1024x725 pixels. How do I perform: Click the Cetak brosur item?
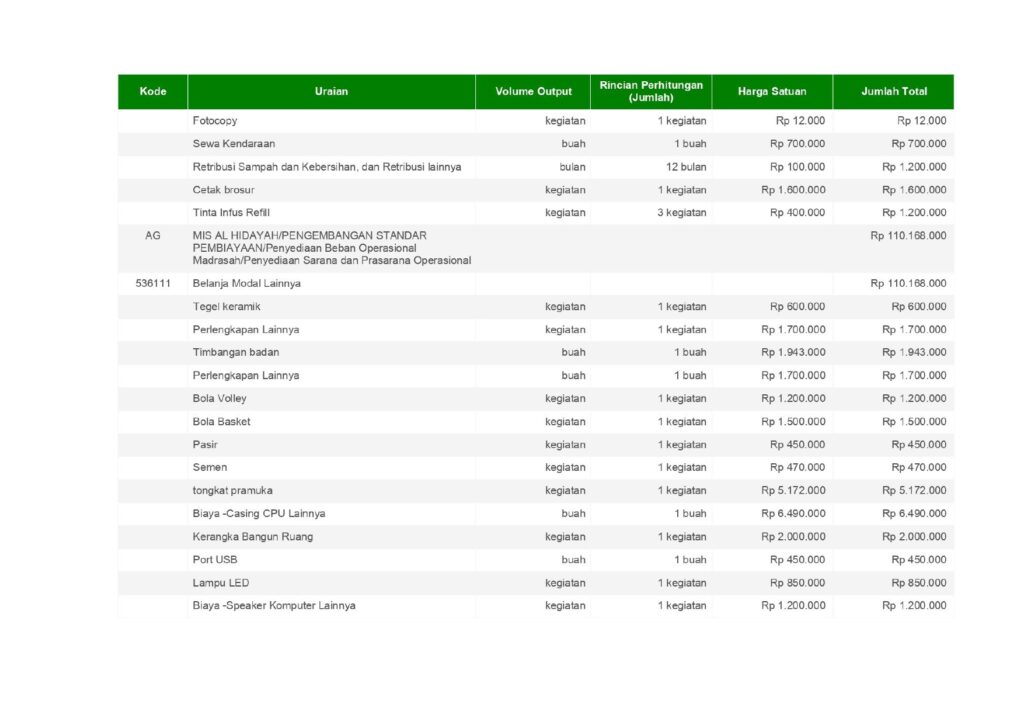(224, 190)
